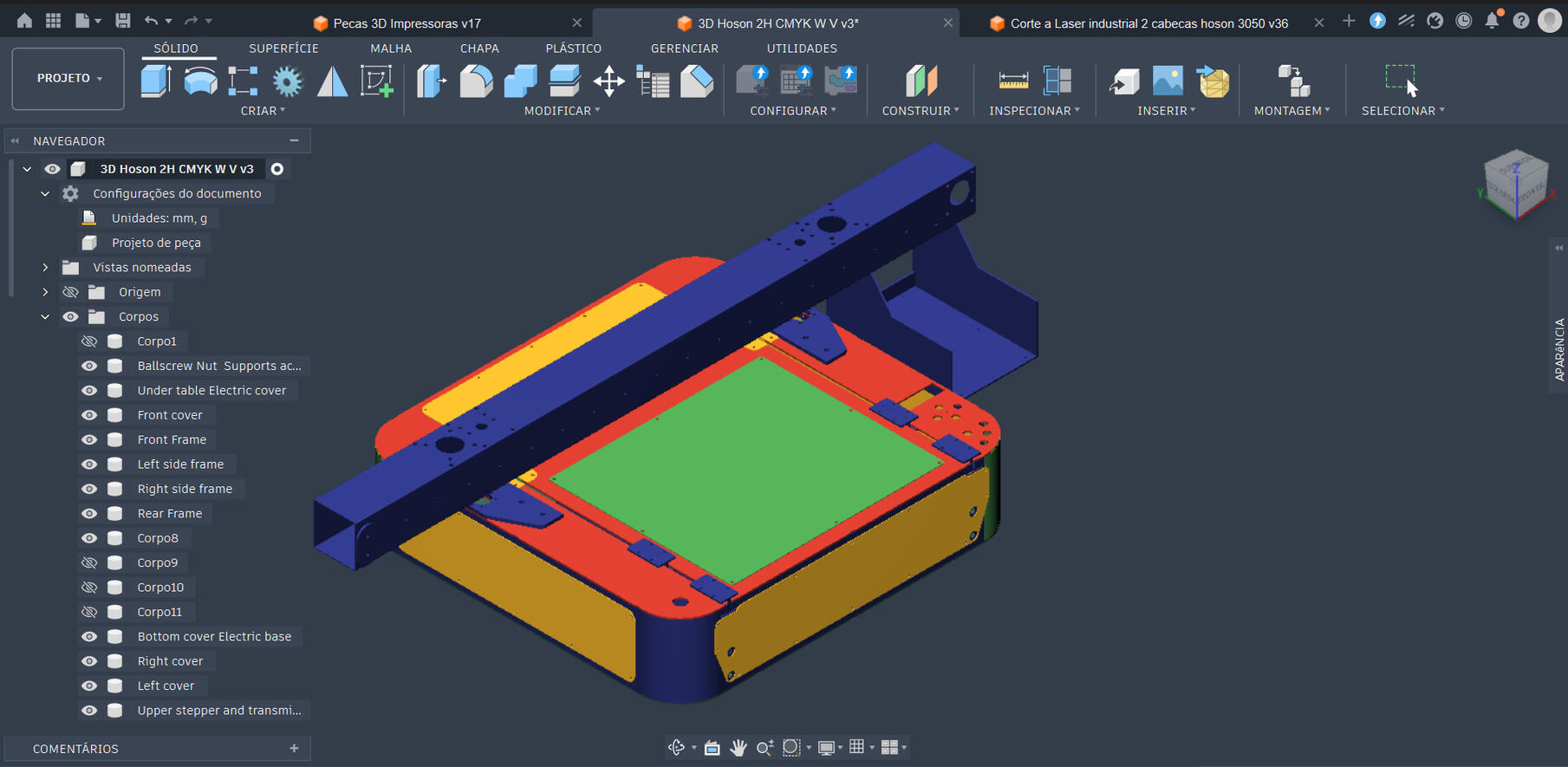Screen dimensions: 1568x767
Task: Click the Selection tool icon
Action: pos(1402,81)
